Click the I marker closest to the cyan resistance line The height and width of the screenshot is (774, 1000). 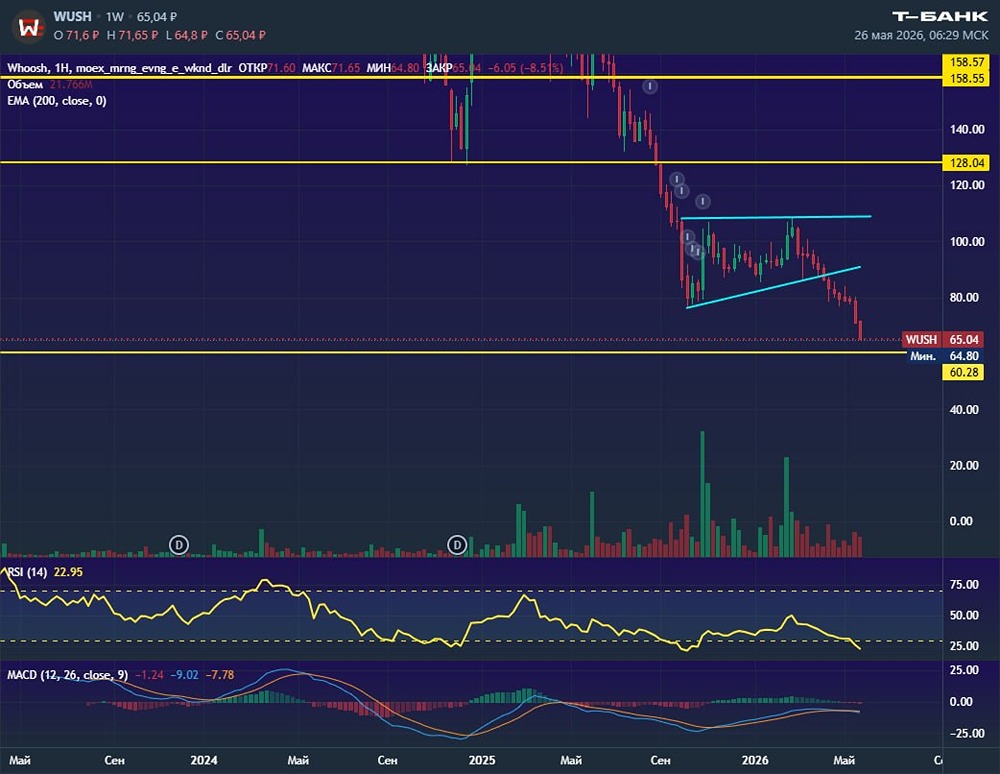click(702, 201)
